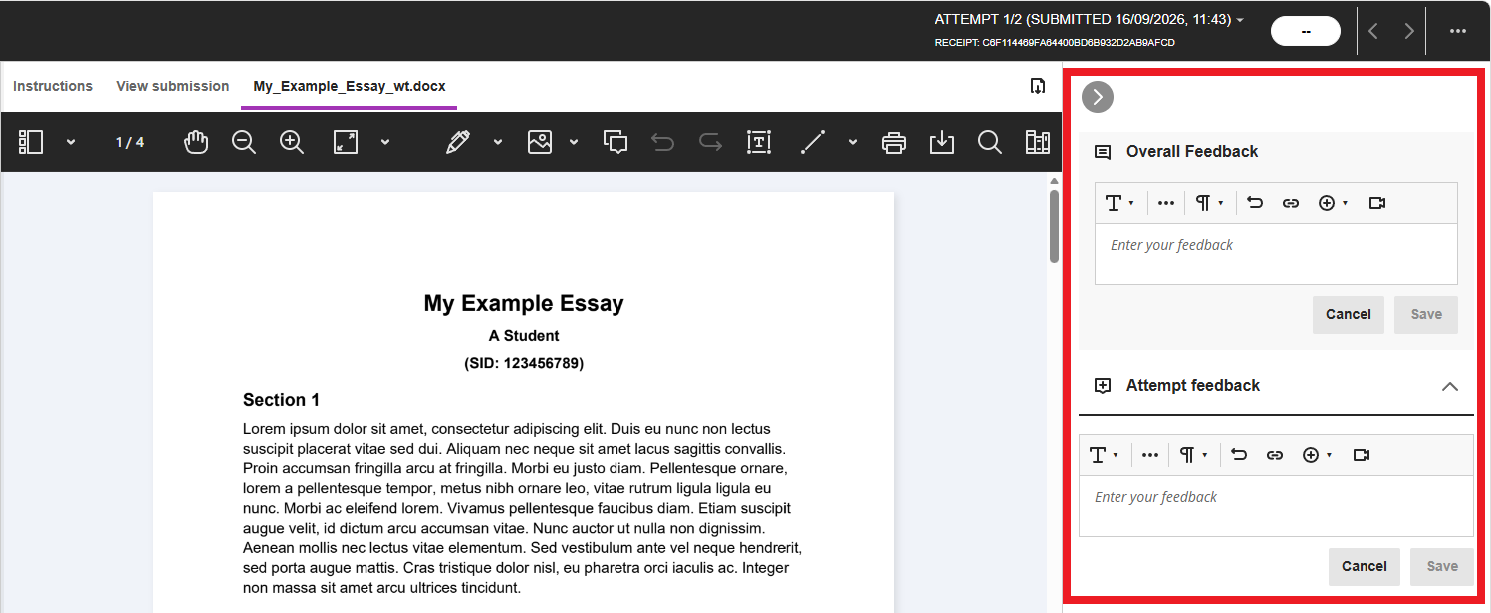Select the image stamp tool
The image size is (1491, 613).
point(540,142)
